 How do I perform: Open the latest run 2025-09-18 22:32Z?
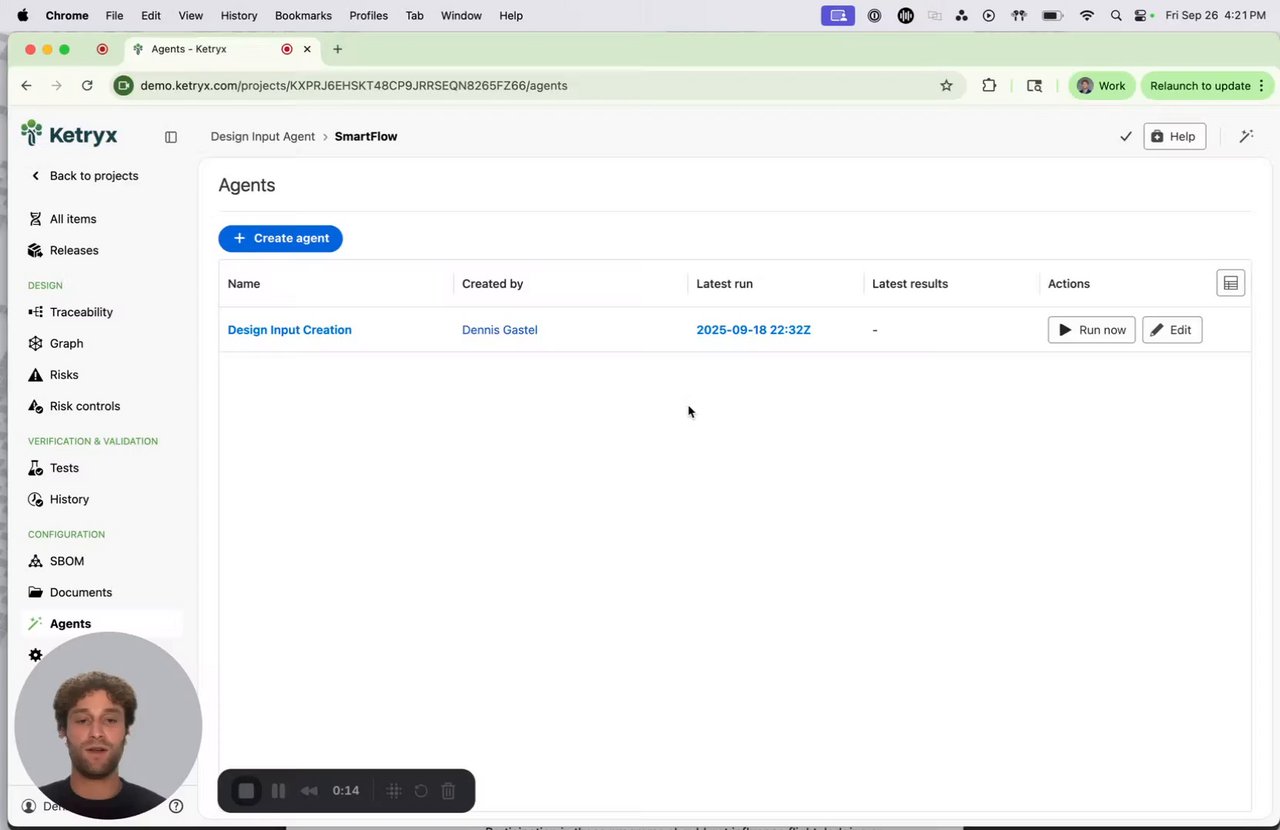point(753,330)
